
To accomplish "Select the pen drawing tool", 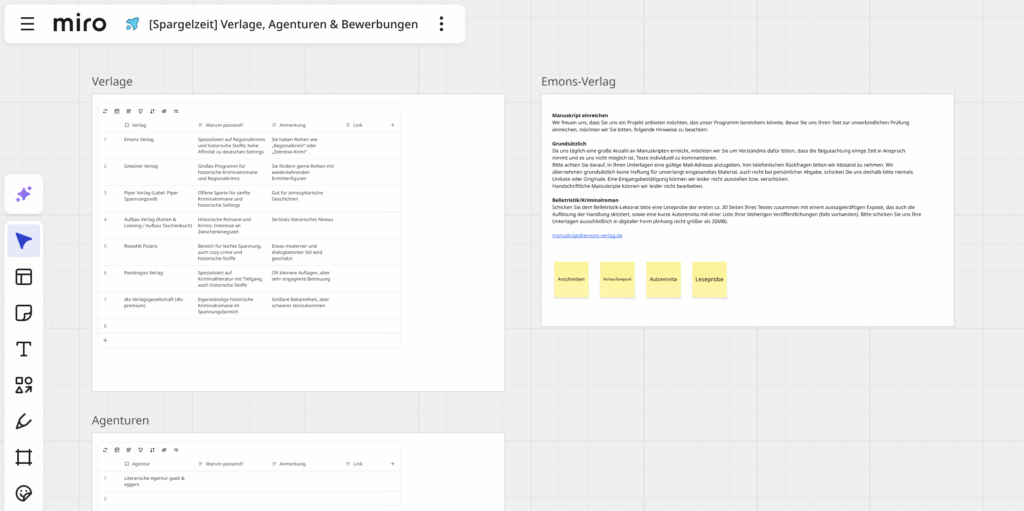I will pos(24,421).
